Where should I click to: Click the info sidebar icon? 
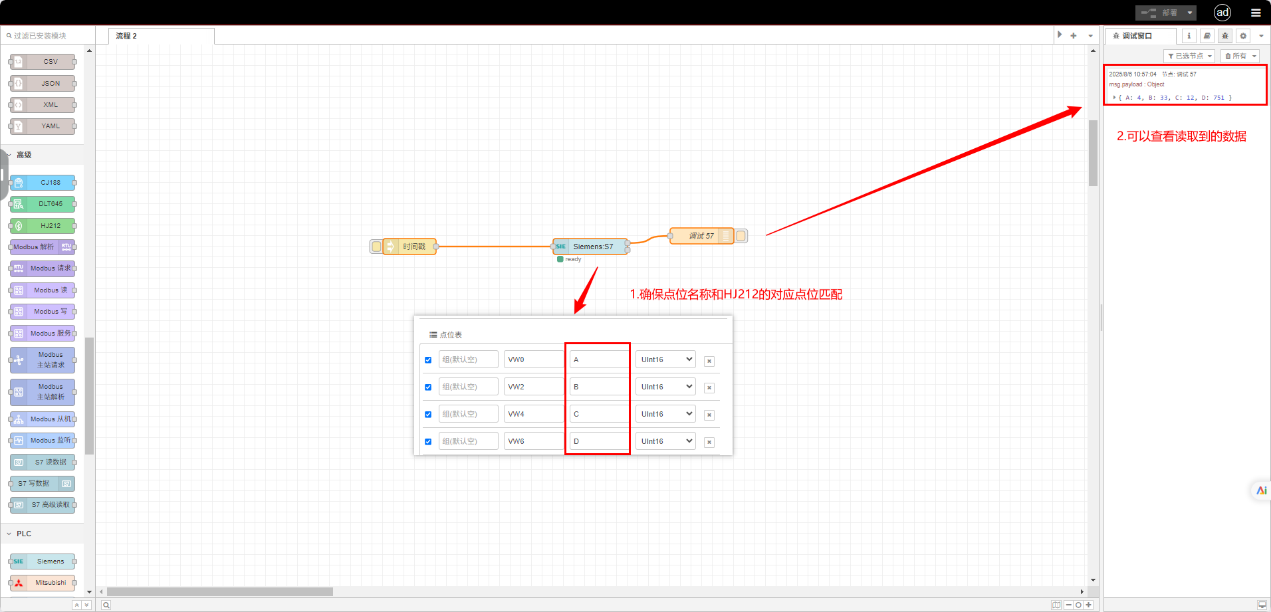click(1189, 35)
